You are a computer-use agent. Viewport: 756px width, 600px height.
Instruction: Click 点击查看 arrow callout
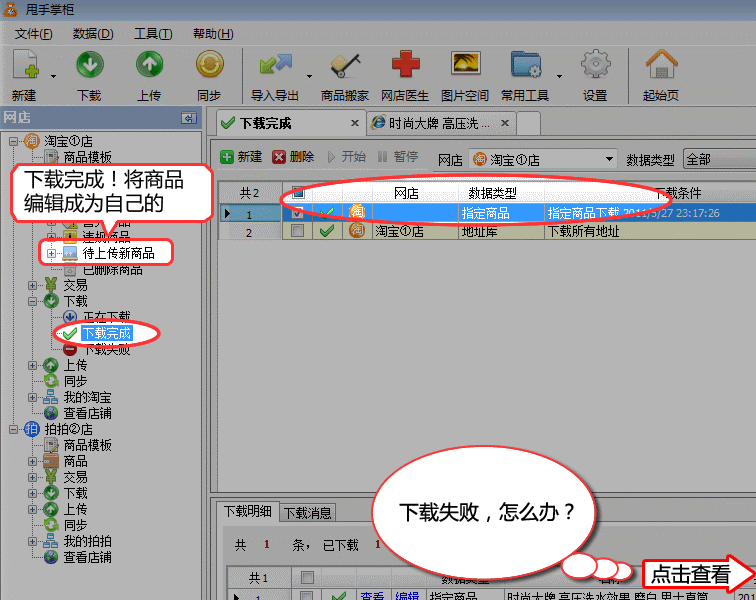[x=698, y=574]
